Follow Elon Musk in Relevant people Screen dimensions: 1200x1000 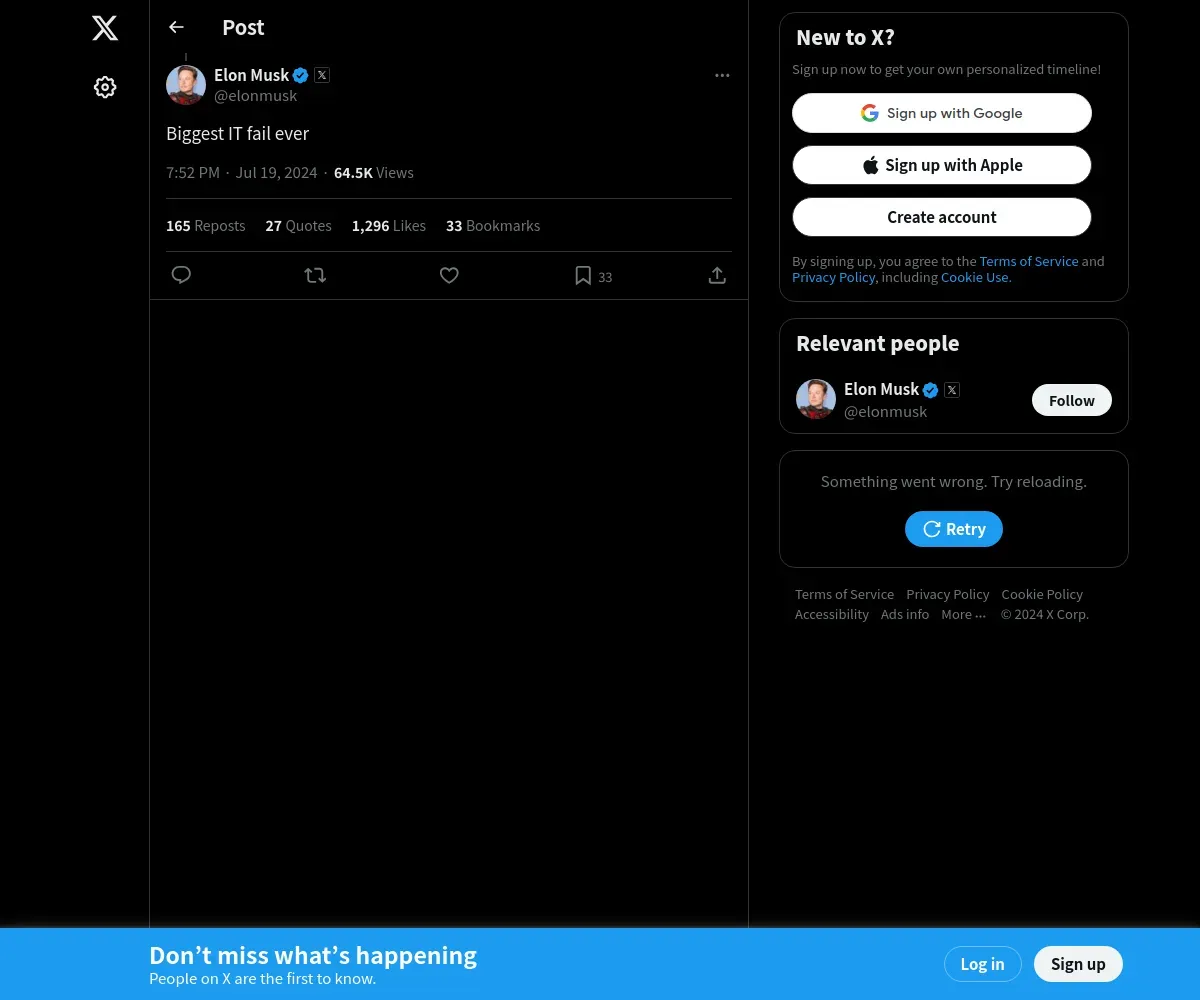point(1072,400)
